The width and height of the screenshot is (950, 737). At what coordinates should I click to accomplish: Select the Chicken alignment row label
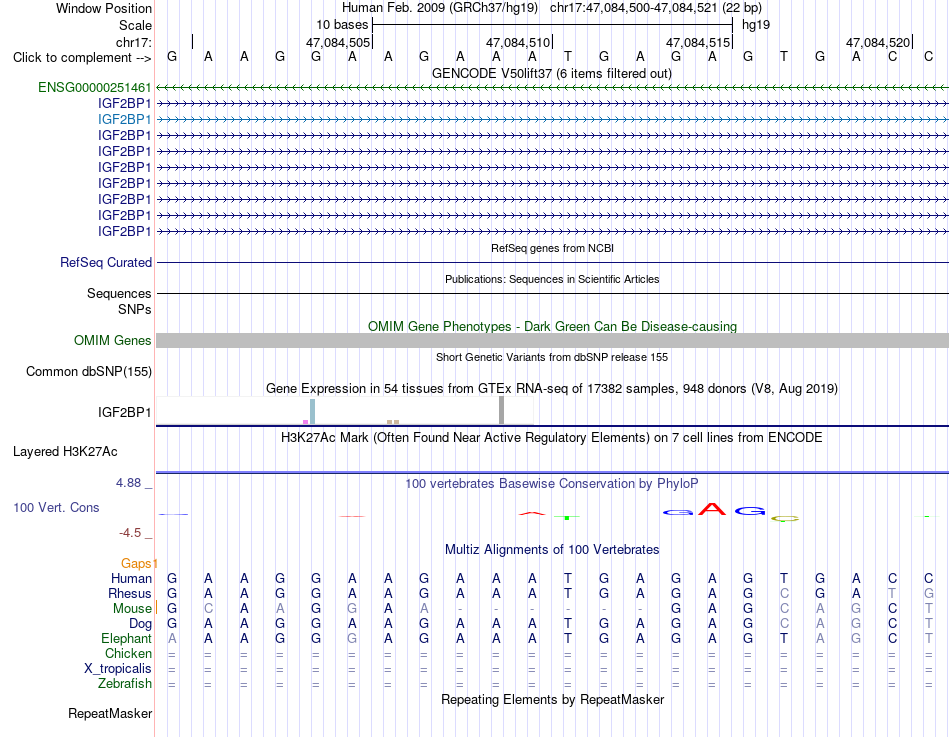(x=128, y=654)
